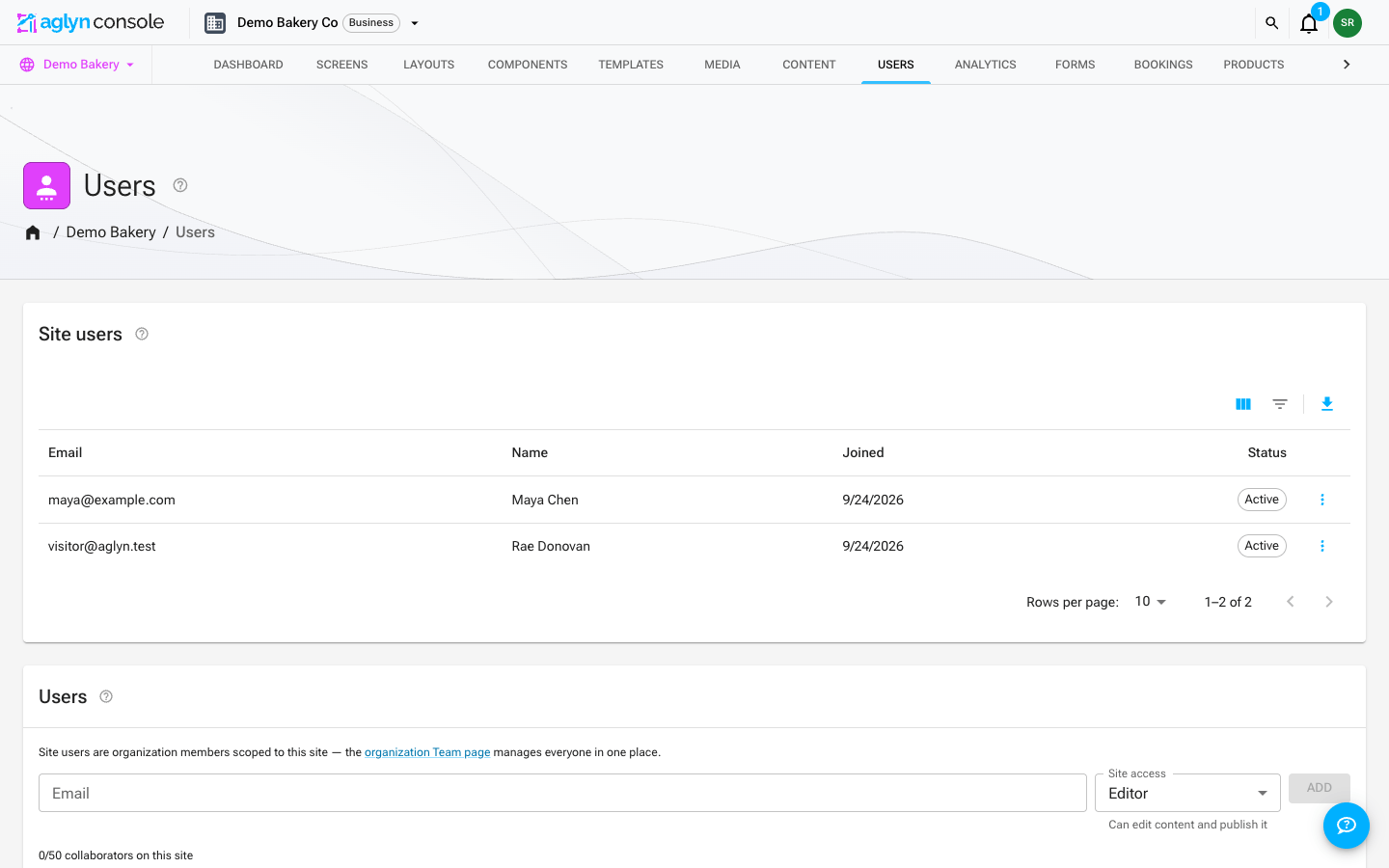This screenshot has width=1389, height=868.
Task: Click the Demo Bakery breadcrumb link
Action: point(111,232)
